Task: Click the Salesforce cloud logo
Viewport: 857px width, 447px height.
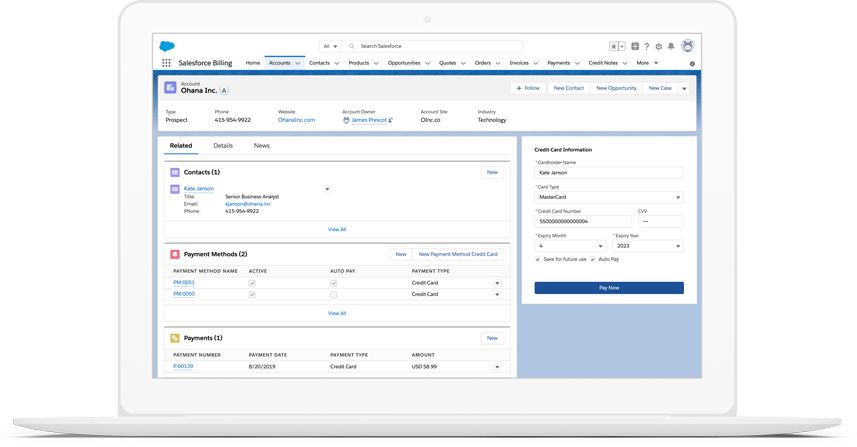Action: click(x=167, y=46)
